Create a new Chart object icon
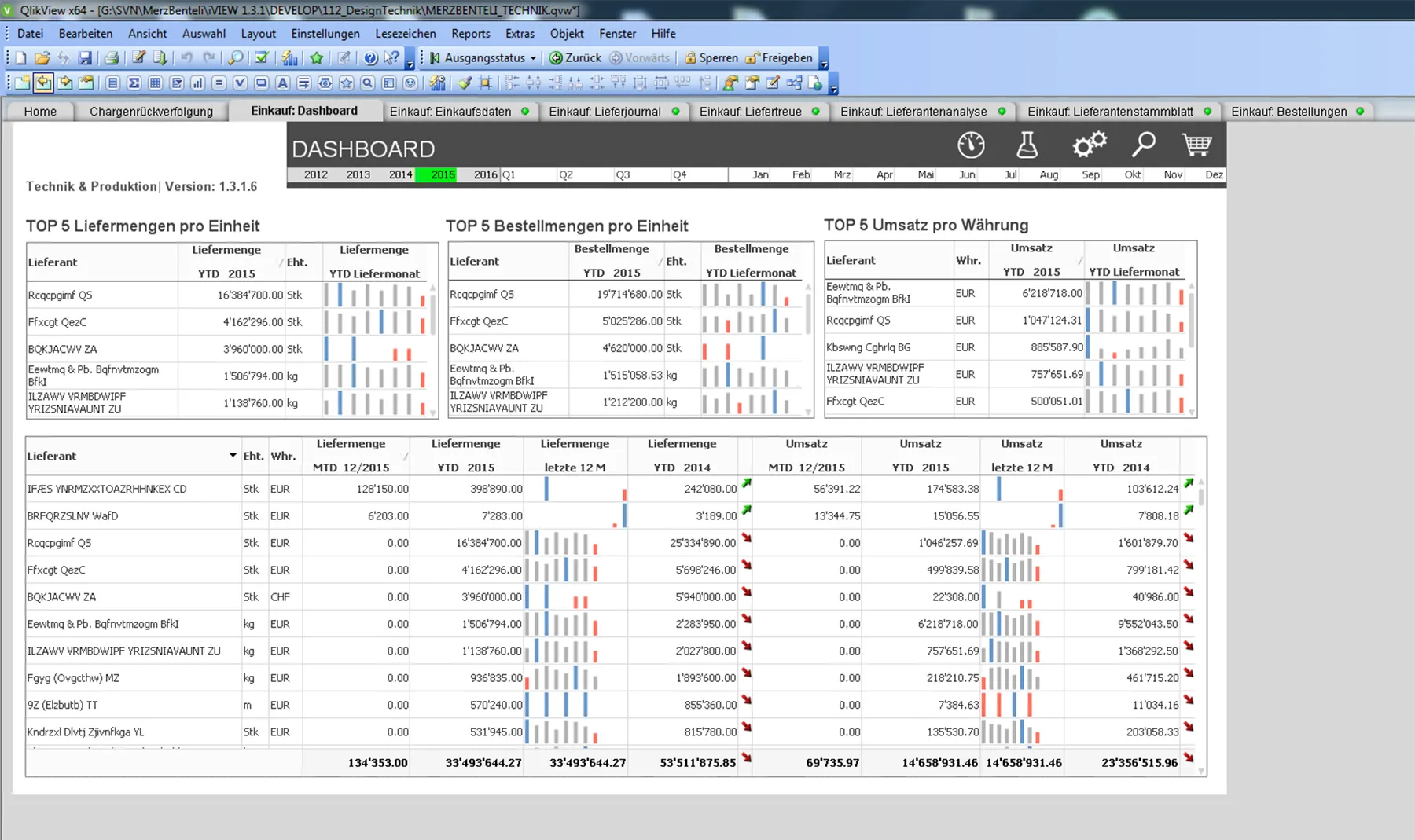This screenshot has width=1415, height=840. (x=198, y=83)
